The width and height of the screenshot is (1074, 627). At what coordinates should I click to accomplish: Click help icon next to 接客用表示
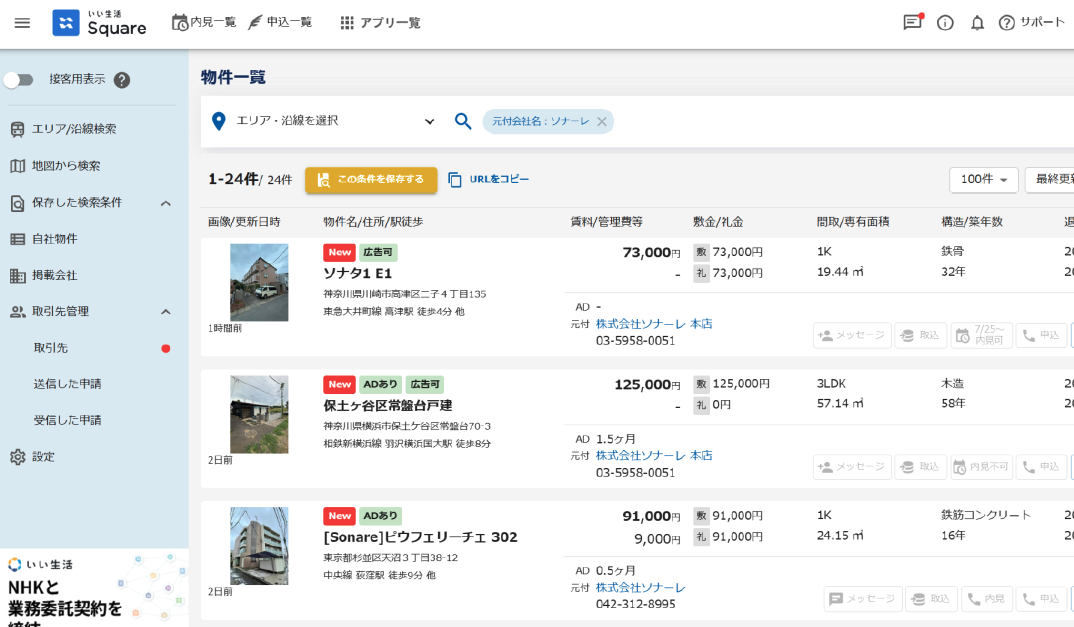(122, 80)
